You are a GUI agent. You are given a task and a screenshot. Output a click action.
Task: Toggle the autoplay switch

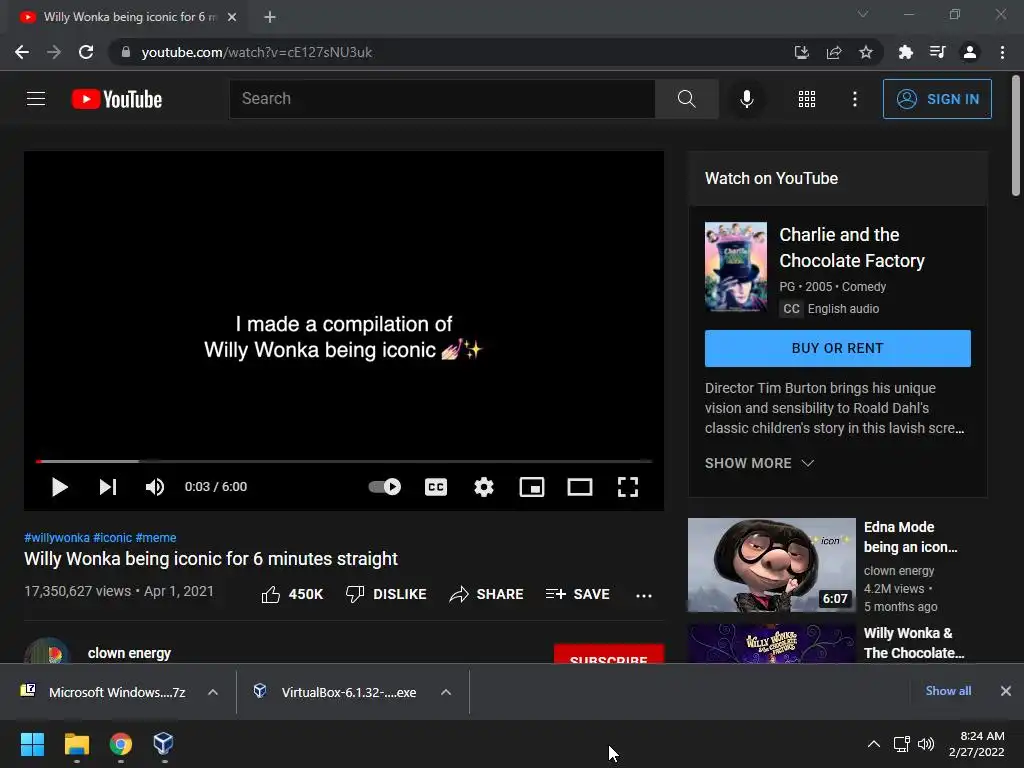pos(385,487)
